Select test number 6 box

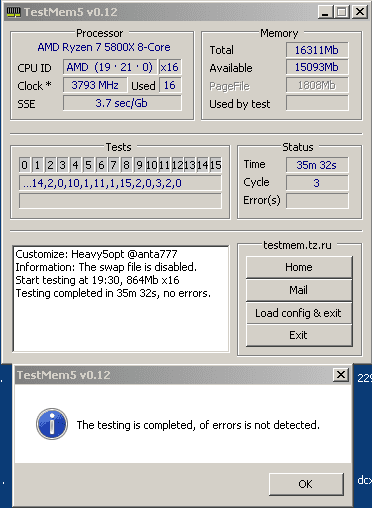point(101,165)
